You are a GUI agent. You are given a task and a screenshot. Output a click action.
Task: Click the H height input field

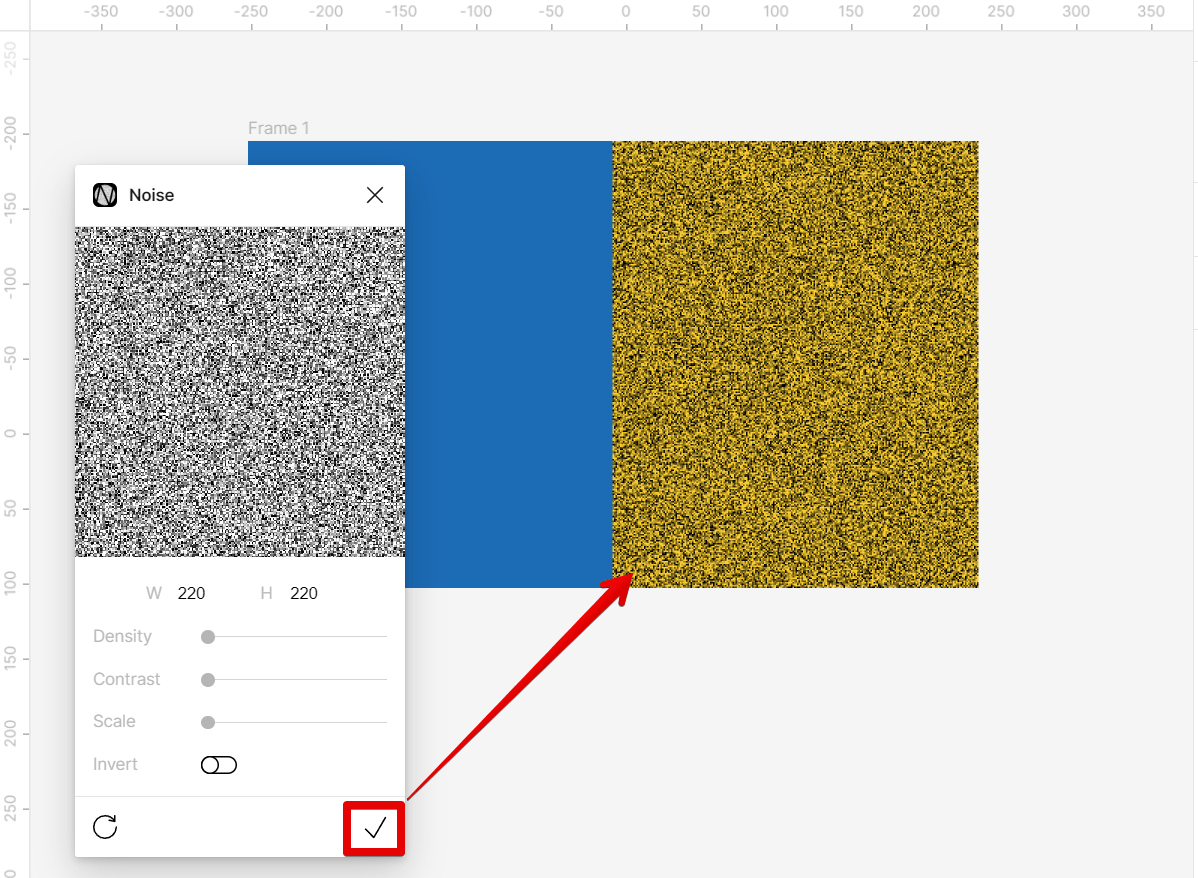(x=302, y=593)
